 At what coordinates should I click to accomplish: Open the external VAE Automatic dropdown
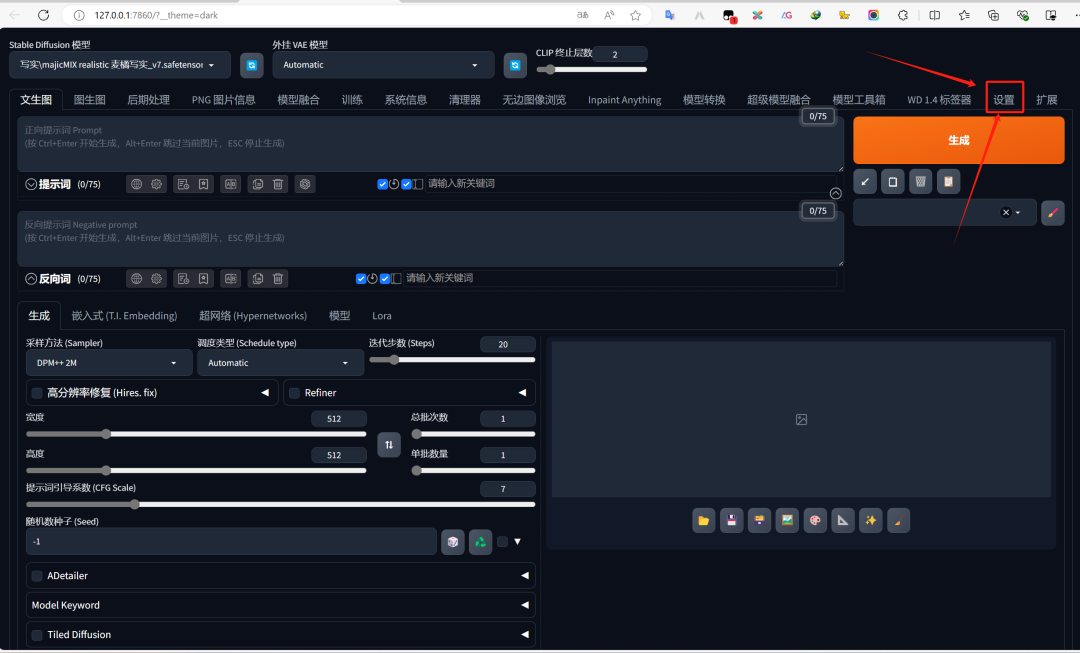(x=383, y=63)
